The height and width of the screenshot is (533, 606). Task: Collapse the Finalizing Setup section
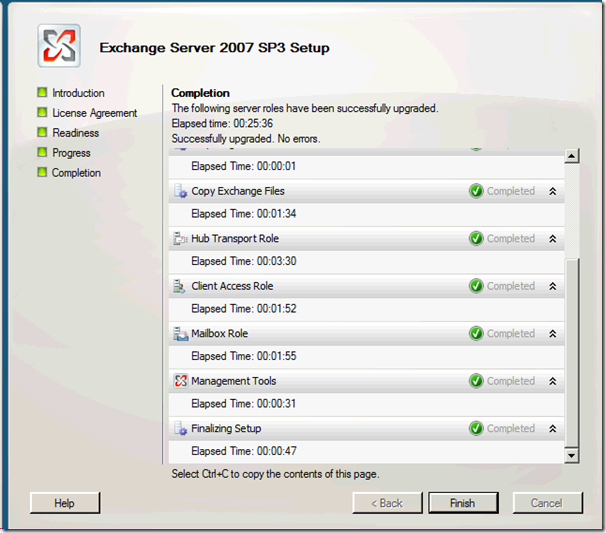(553, 429)
